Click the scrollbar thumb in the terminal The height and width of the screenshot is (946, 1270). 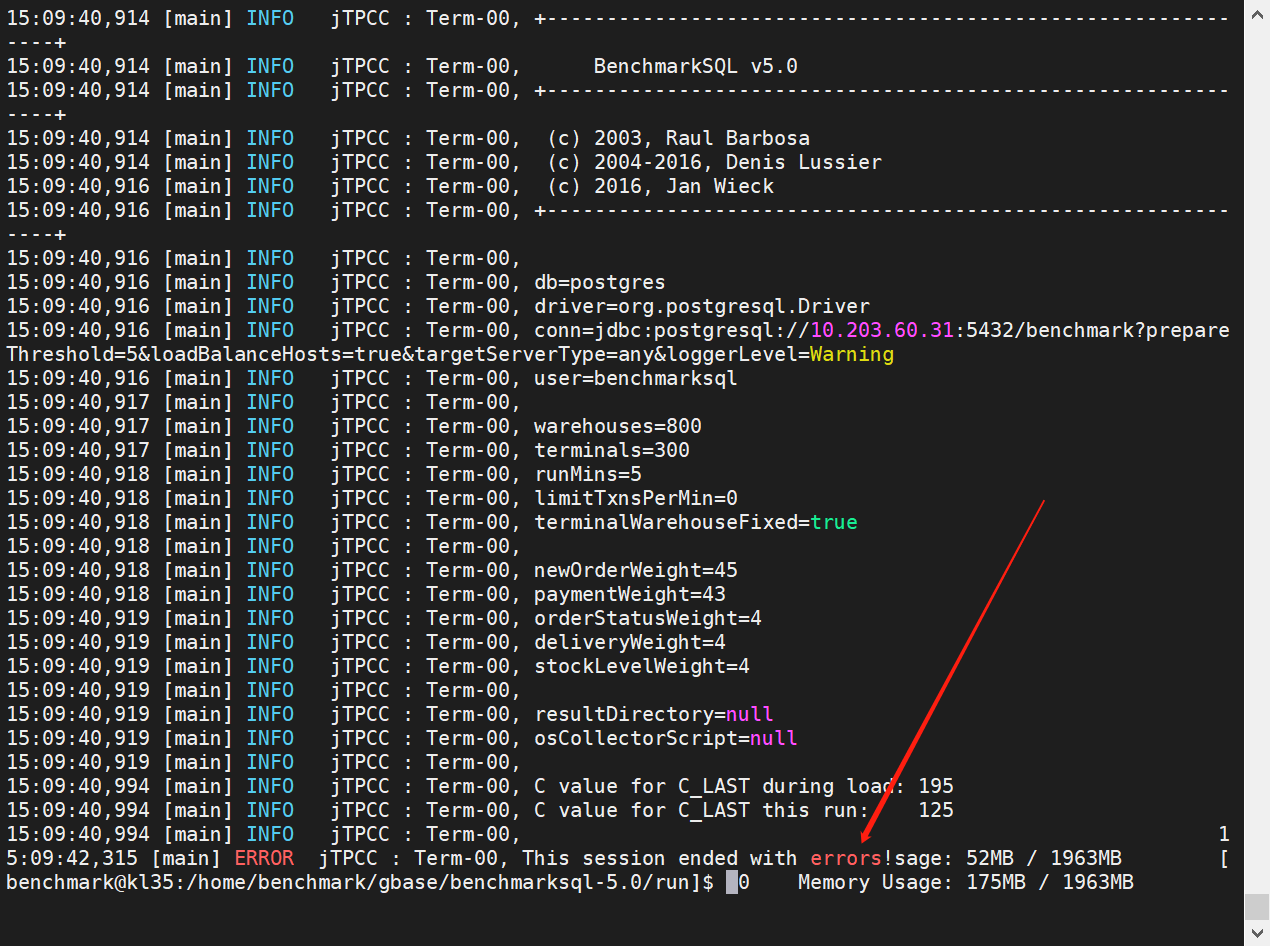click(1257, 906)
